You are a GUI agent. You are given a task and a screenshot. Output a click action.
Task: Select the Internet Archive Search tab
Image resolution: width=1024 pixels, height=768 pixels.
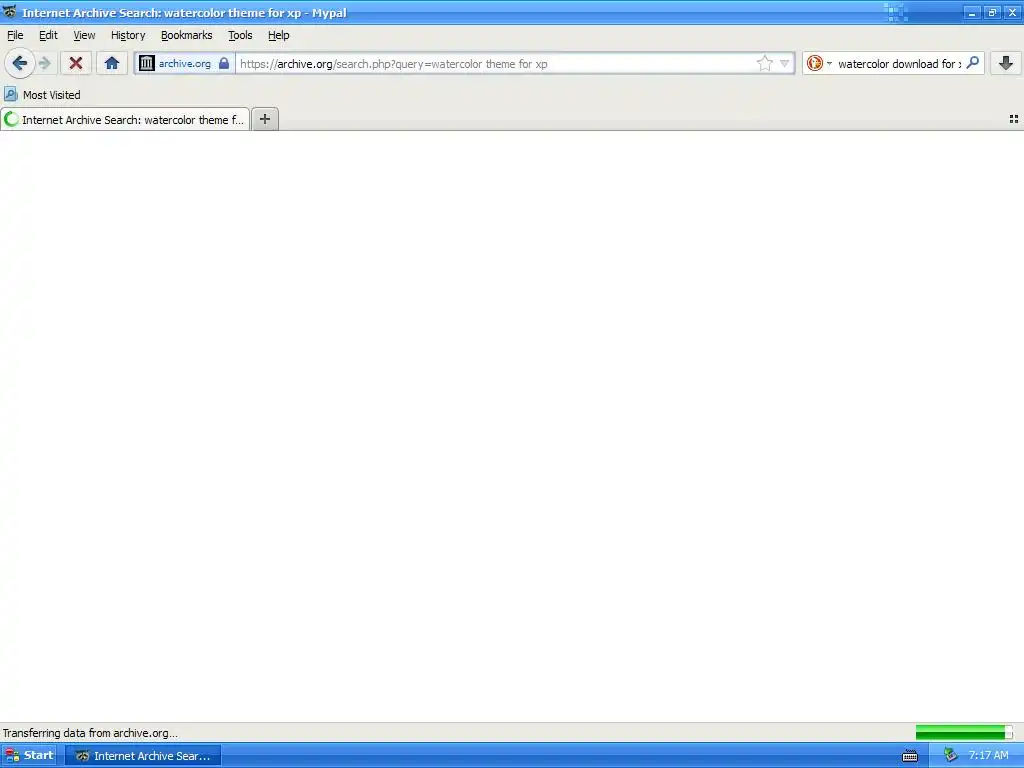click(125, 120)
